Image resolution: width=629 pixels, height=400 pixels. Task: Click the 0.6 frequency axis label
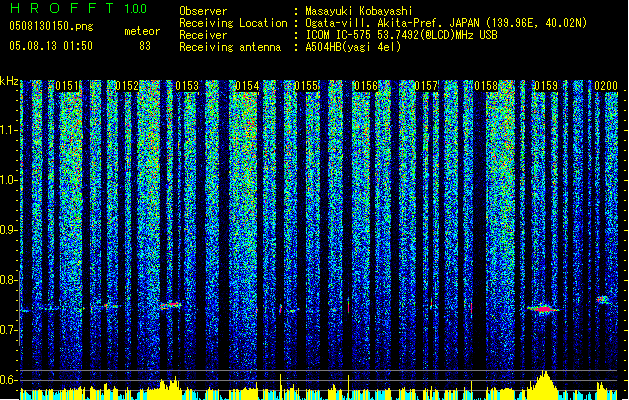pos(9,380)
